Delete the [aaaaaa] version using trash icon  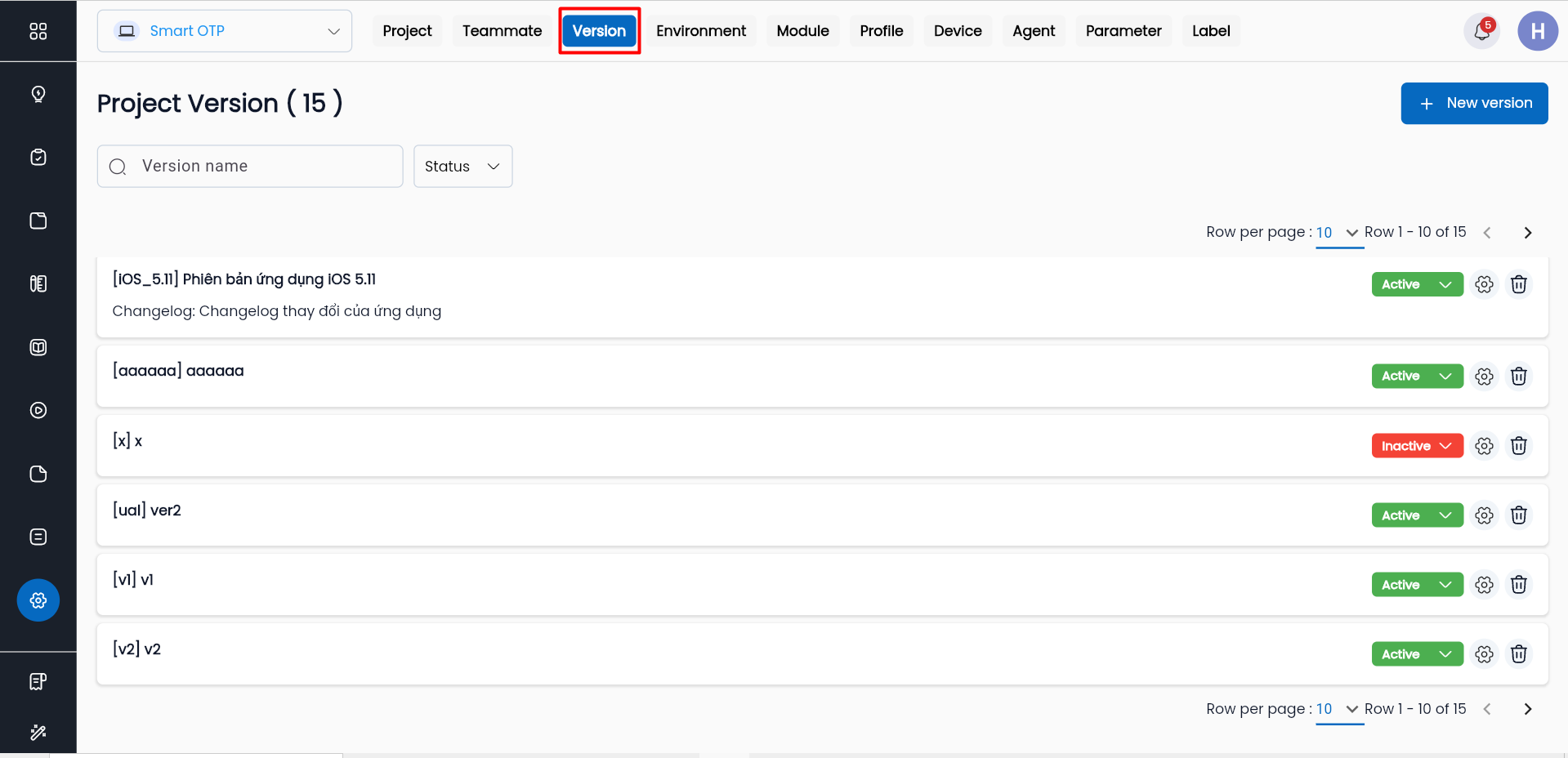[x=1518, y=377]
